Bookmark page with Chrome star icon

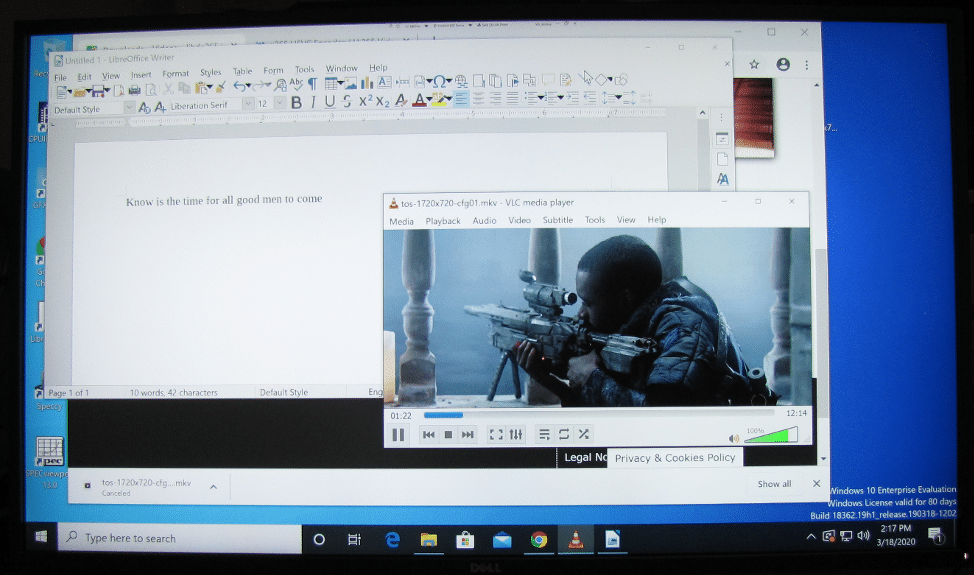(754, 65)
